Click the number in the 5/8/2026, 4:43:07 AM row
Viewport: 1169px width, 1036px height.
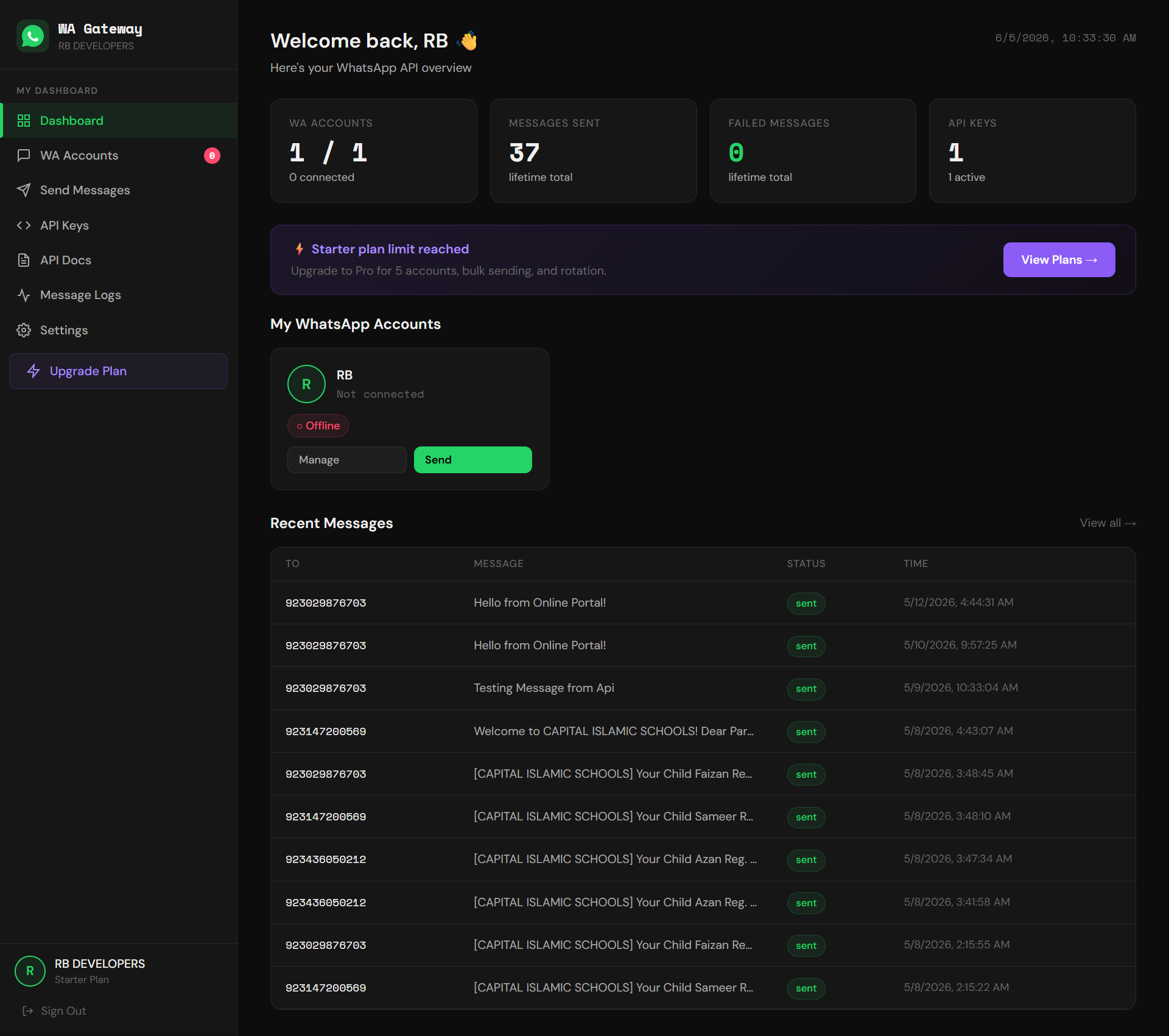click(x=326, y=731)
